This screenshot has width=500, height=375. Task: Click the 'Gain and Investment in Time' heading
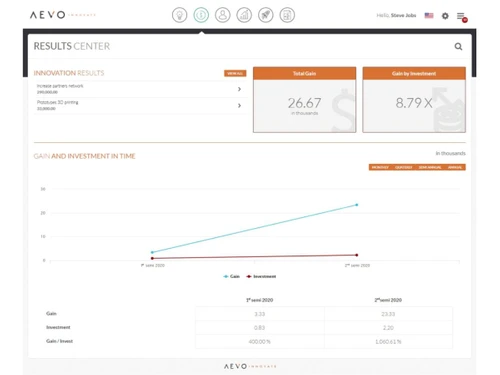tap(84, 156)
